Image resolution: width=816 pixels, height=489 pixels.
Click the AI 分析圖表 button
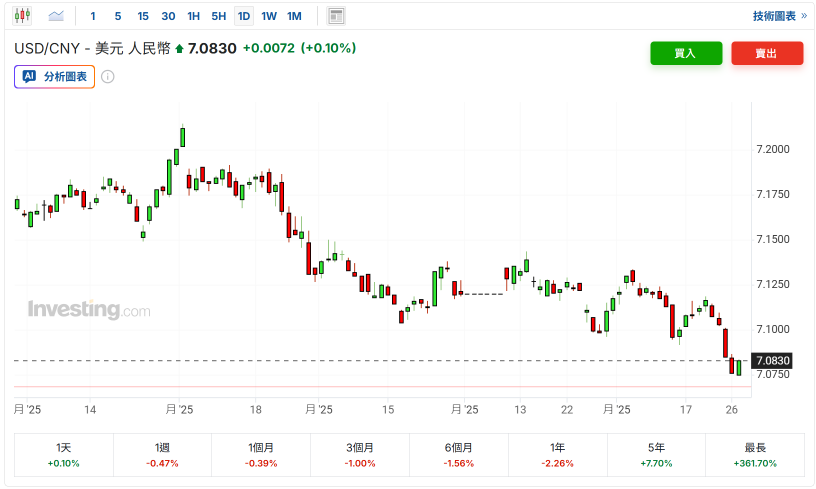(x=55, y=76)
